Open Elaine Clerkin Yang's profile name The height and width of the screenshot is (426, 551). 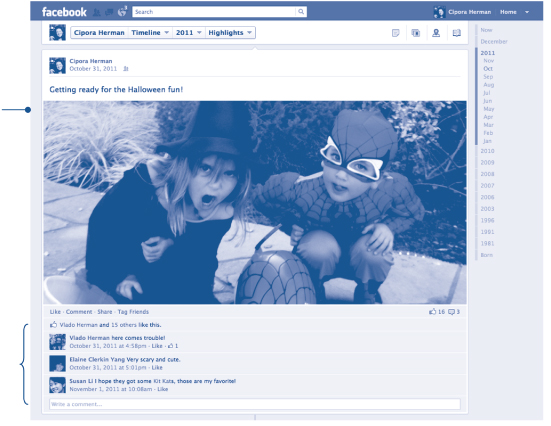(97, 360)
